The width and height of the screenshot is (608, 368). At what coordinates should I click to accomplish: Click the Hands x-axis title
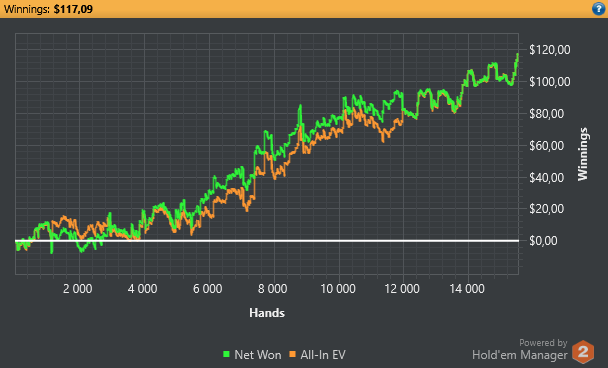tap(267, 313)
